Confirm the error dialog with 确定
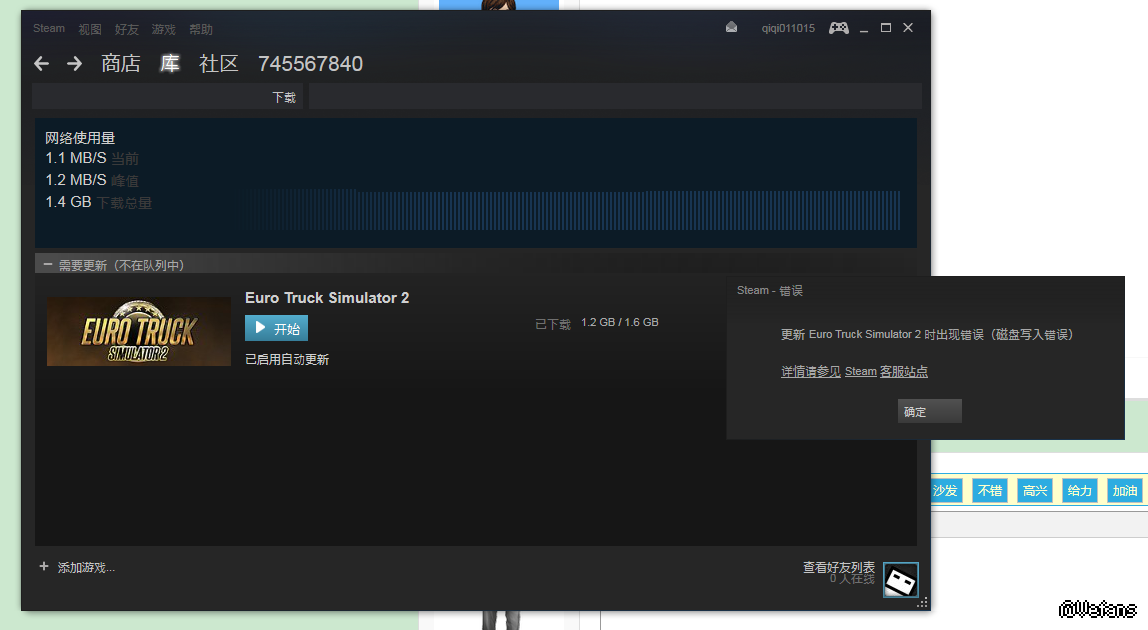 click(929, 411)
